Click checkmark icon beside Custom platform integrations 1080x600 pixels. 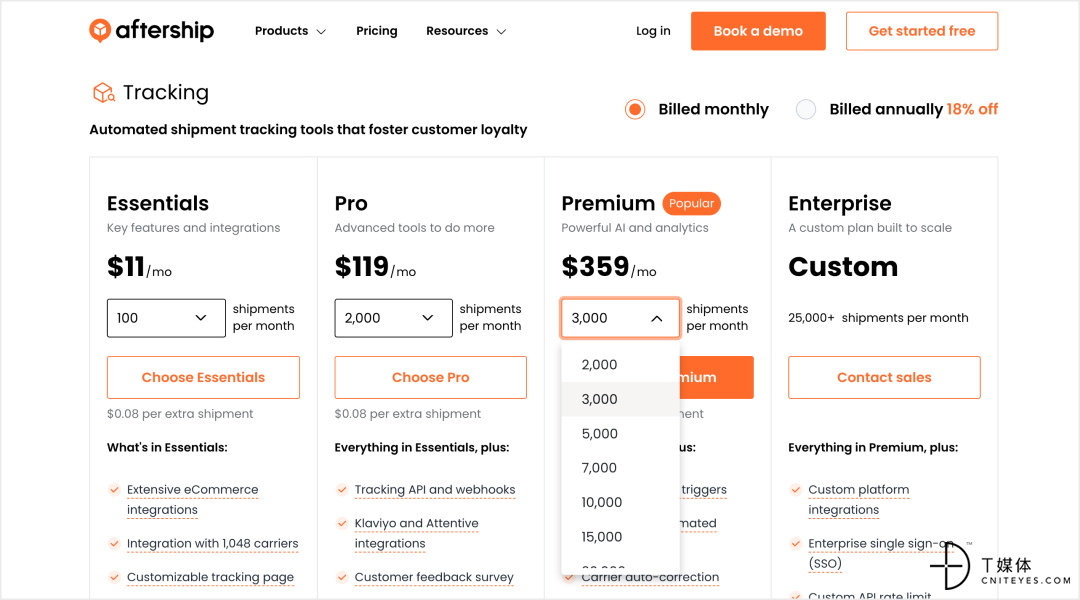point(796,490)
